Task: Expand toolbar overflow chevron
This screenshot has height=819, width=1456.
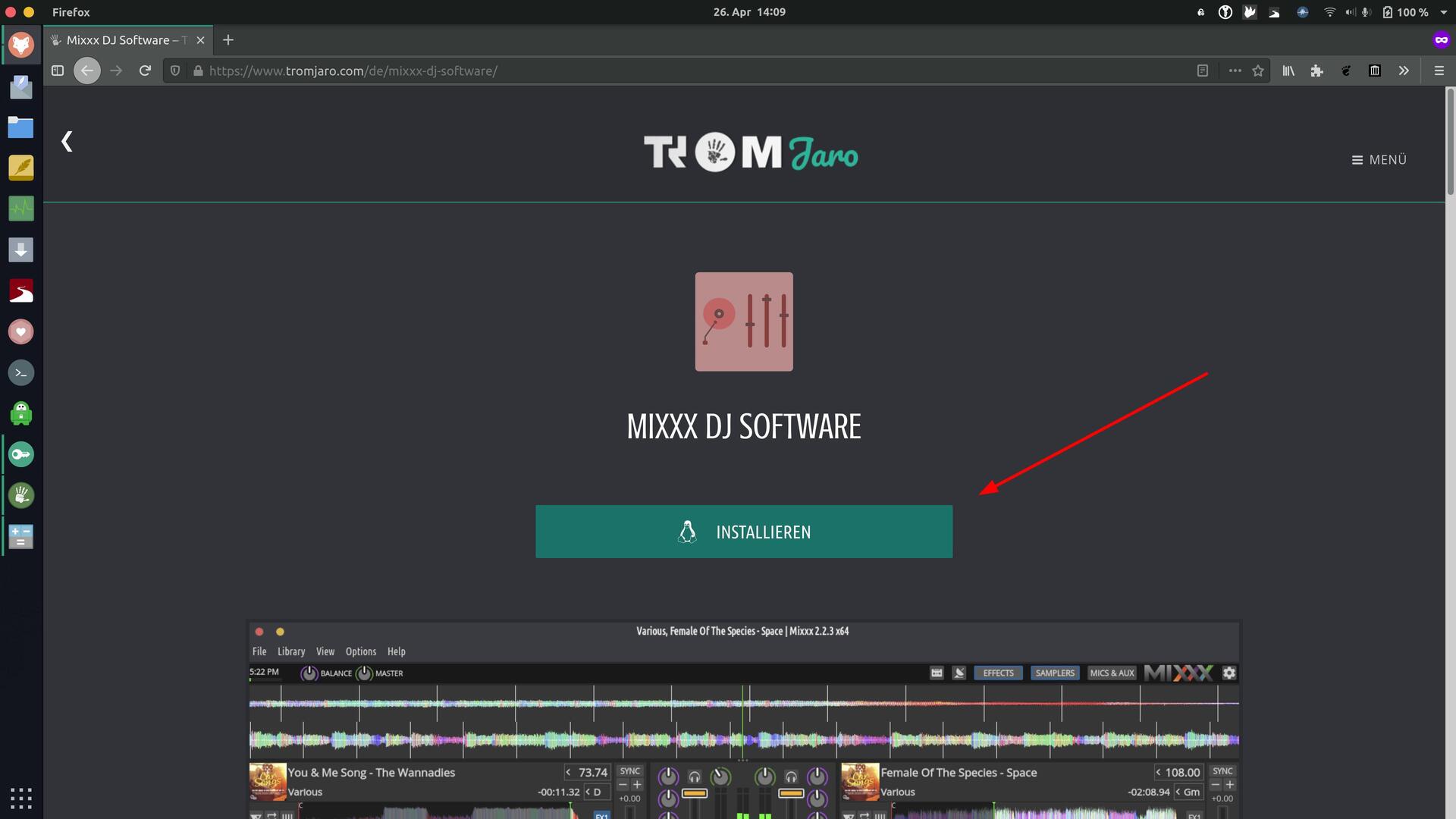Action: tap(1404, 71)
